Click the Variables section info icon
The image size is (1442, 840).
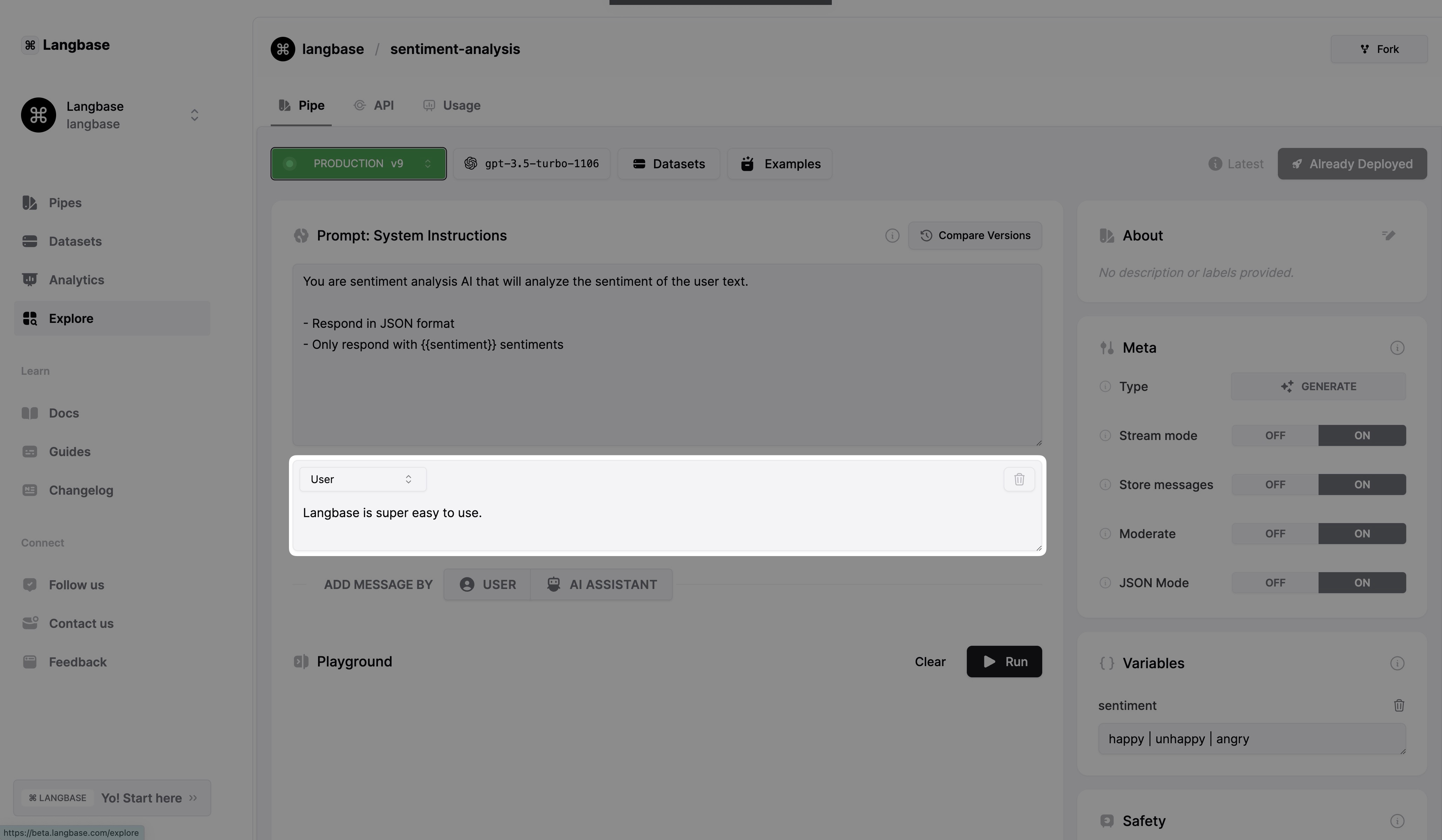click(1397, 663)
